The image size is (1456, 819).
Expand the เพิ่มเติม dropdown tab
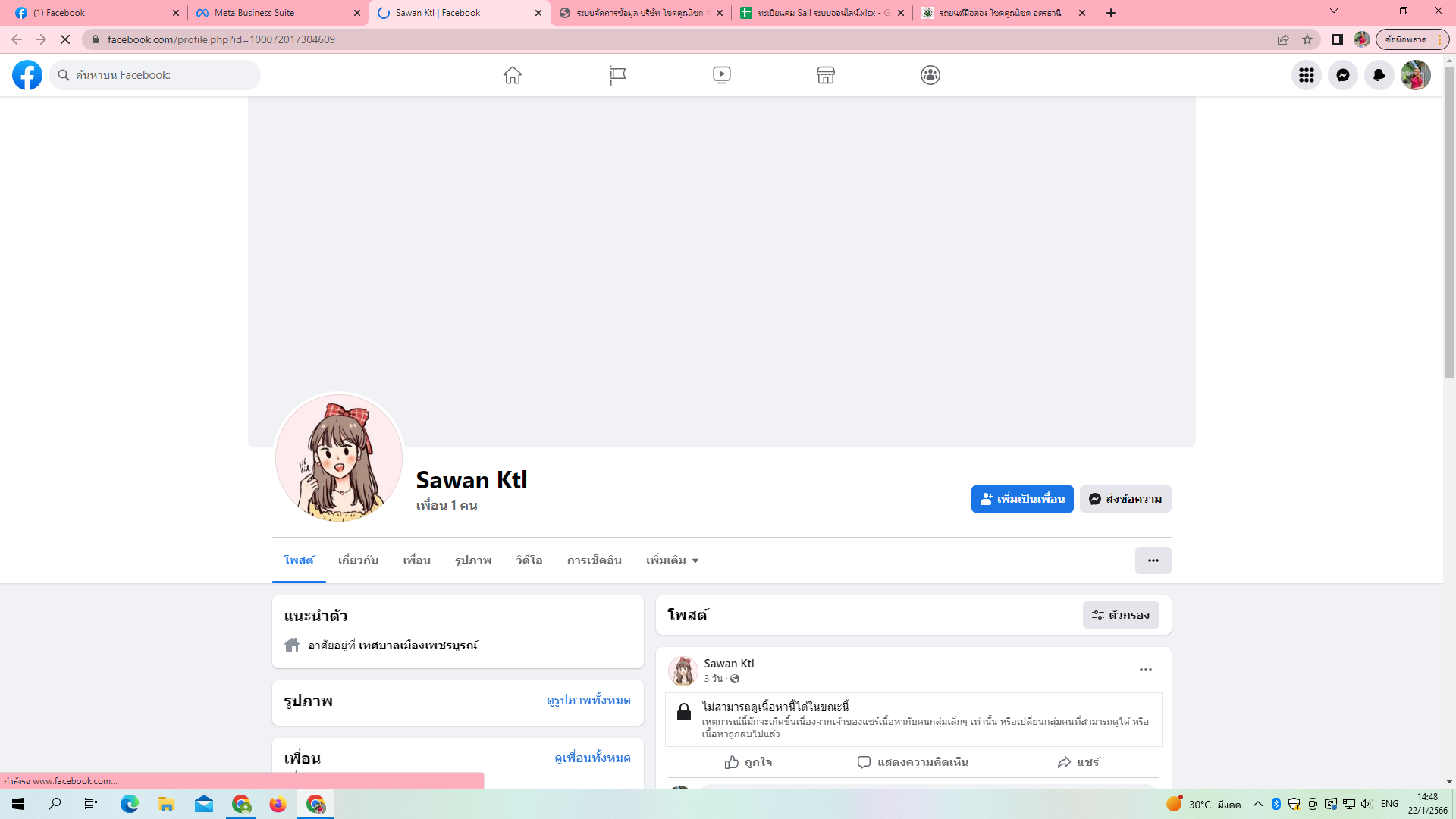pyautogui.click(x=672, y=560)
